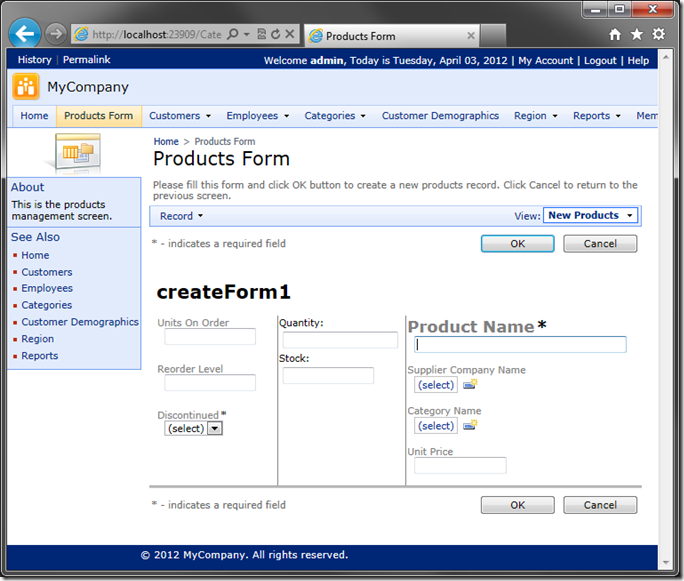Image resolution: width=684 pixels, height=581 pixels.
Task: Click the browser Forward arrow button
Action: [x=55, y=34]
